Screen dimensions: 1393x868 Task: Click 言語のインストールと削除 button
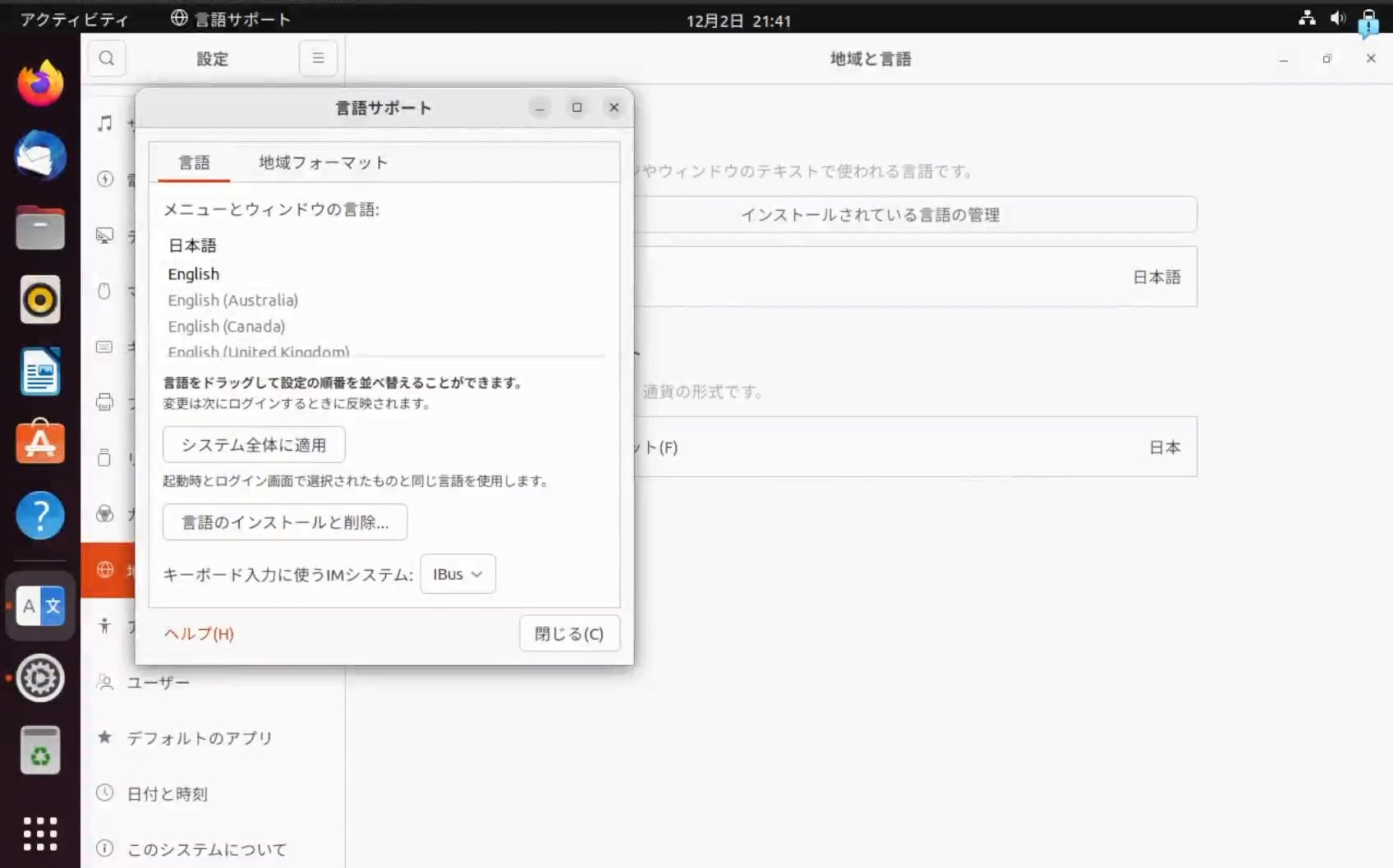pos(285,522)
